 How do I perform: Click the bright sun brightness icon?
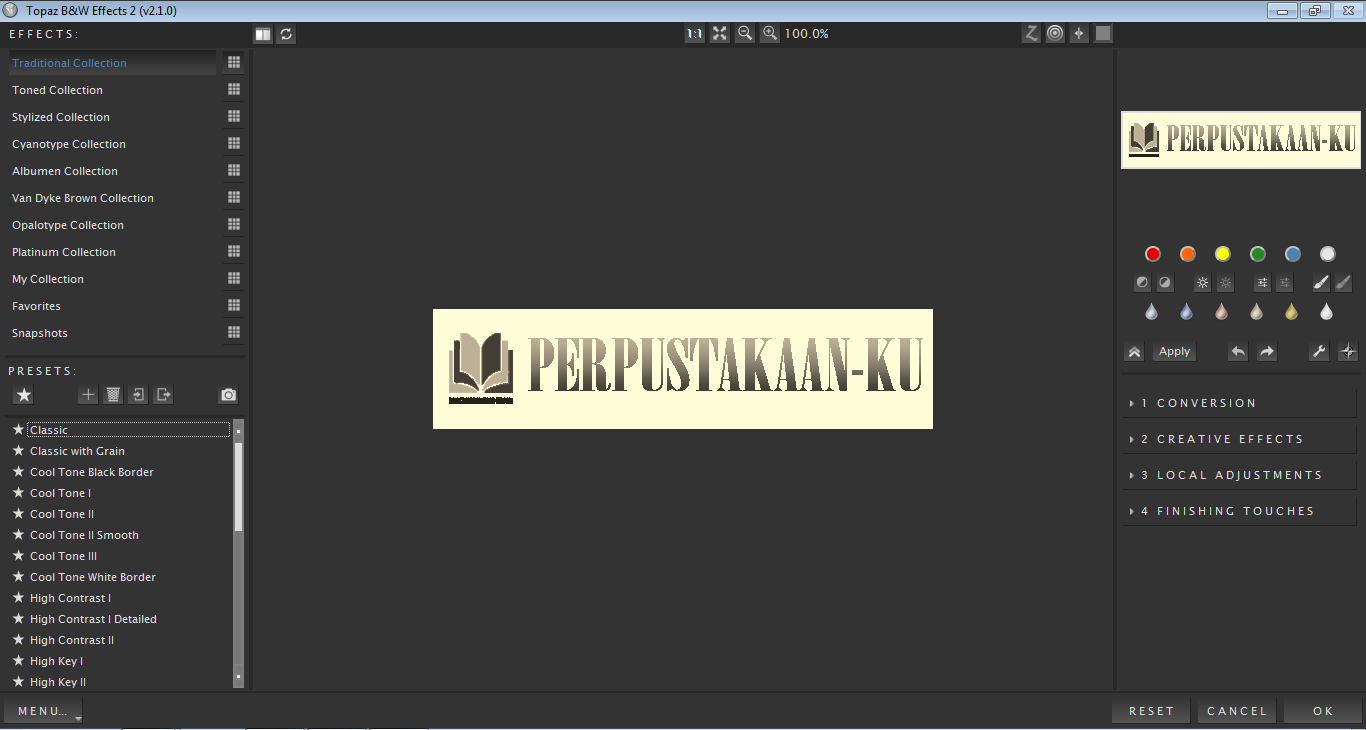[x=1203, y=283]
